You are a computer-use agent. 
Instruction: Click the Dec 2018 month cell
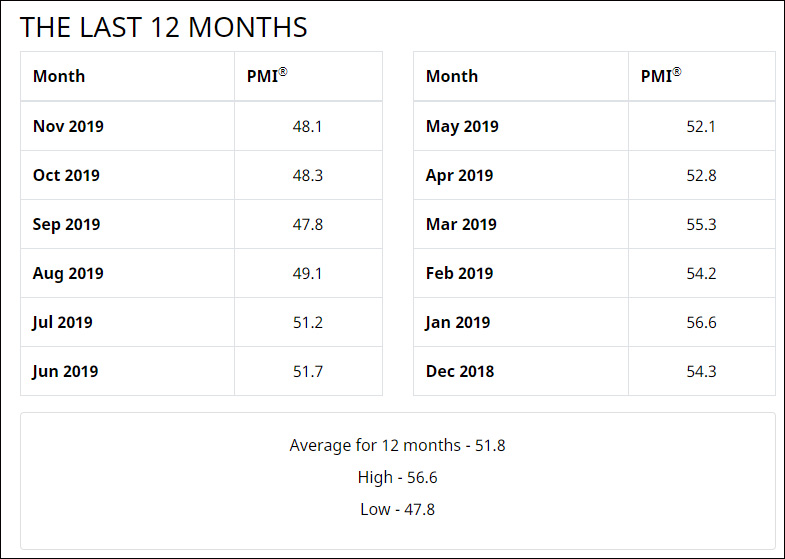click(460, 371)
